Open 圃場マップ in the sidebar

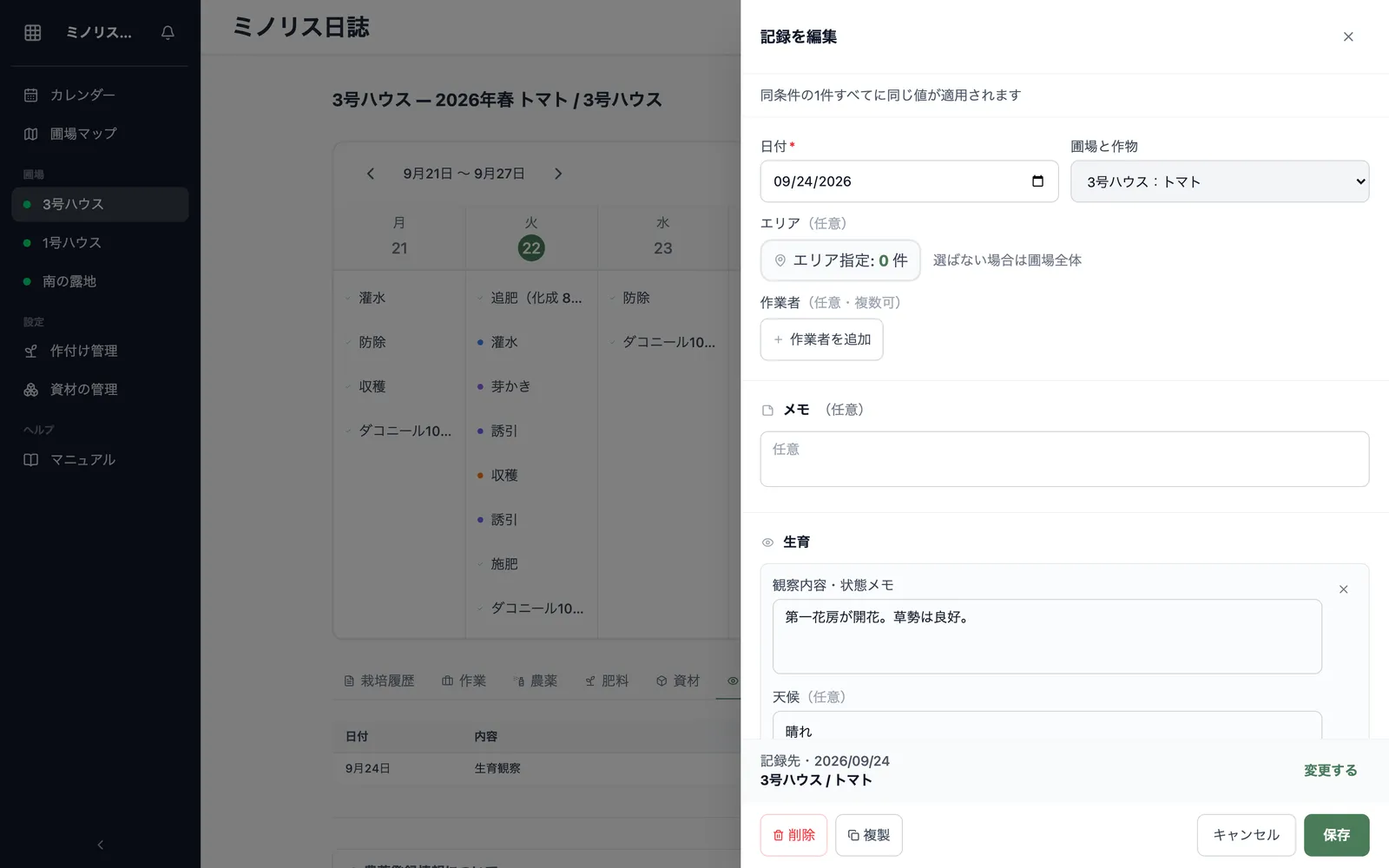100,134
